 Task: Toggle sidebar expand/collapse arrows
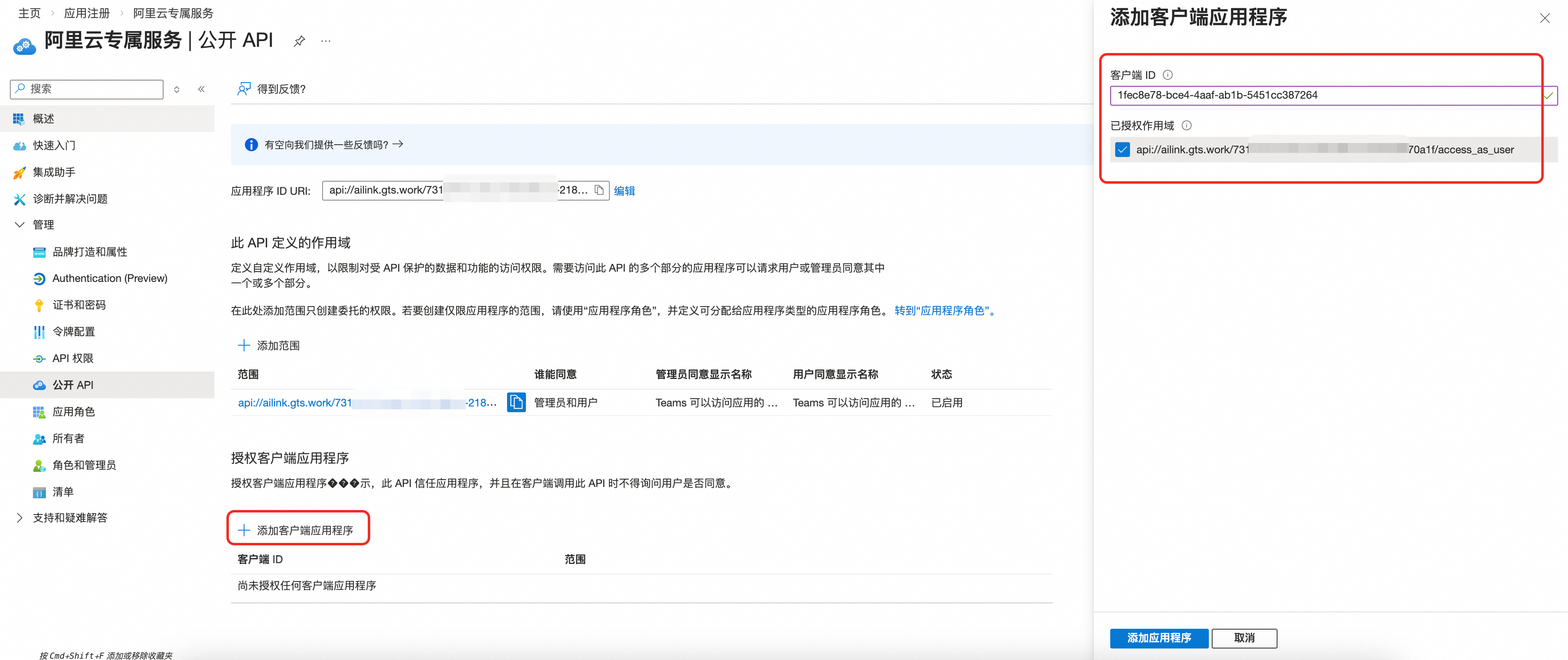[177, 89]
